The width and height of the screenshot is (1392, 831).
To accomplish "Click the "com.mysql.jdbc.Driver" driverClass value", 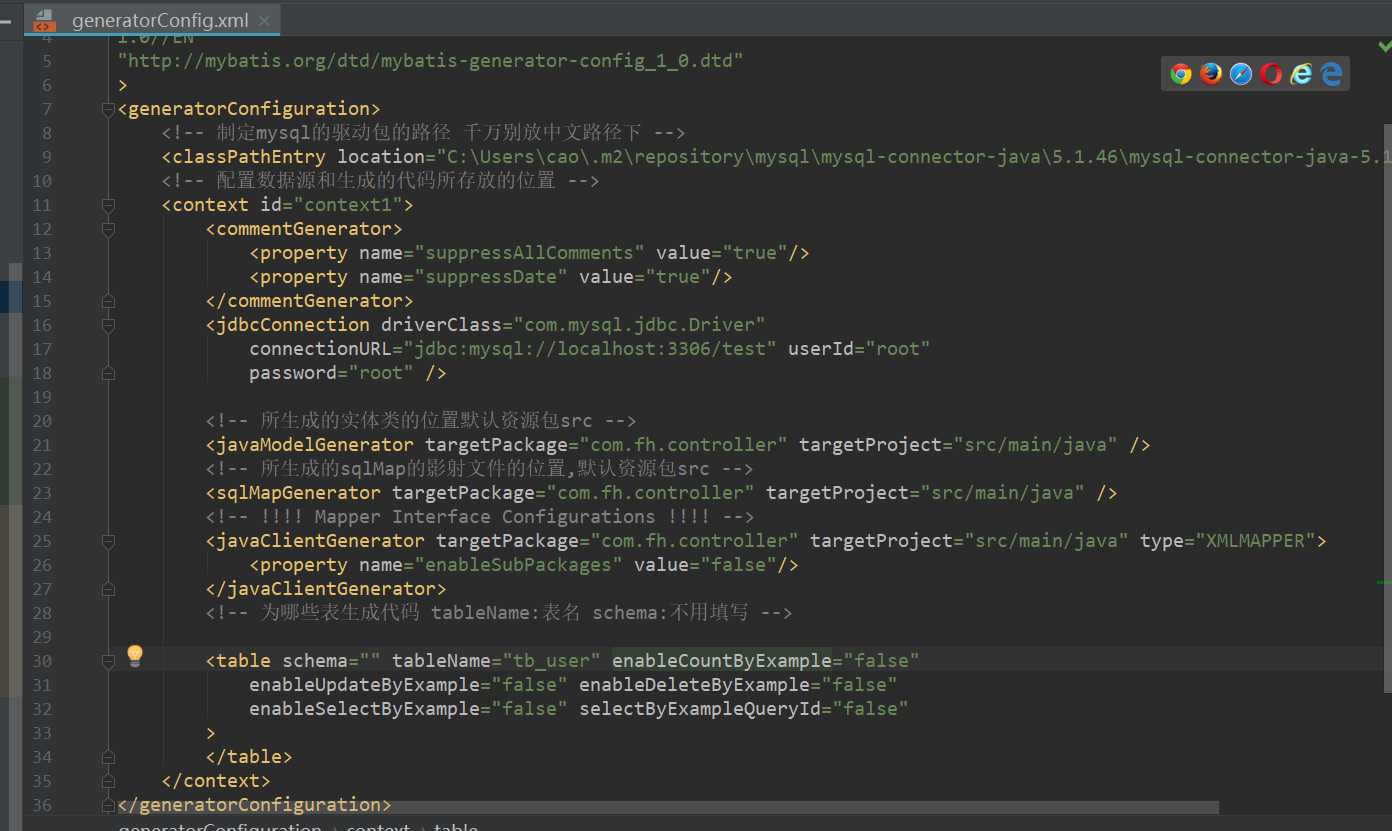I will (x=640, y=325).
